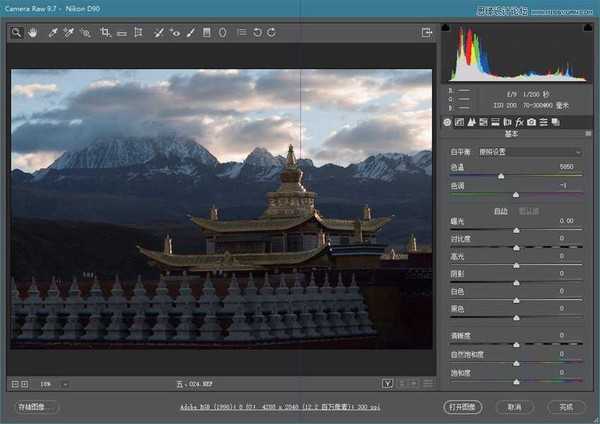Screen dimensions: 600x424
Task: Select the Hand tool
Action: tap(32, 33)
